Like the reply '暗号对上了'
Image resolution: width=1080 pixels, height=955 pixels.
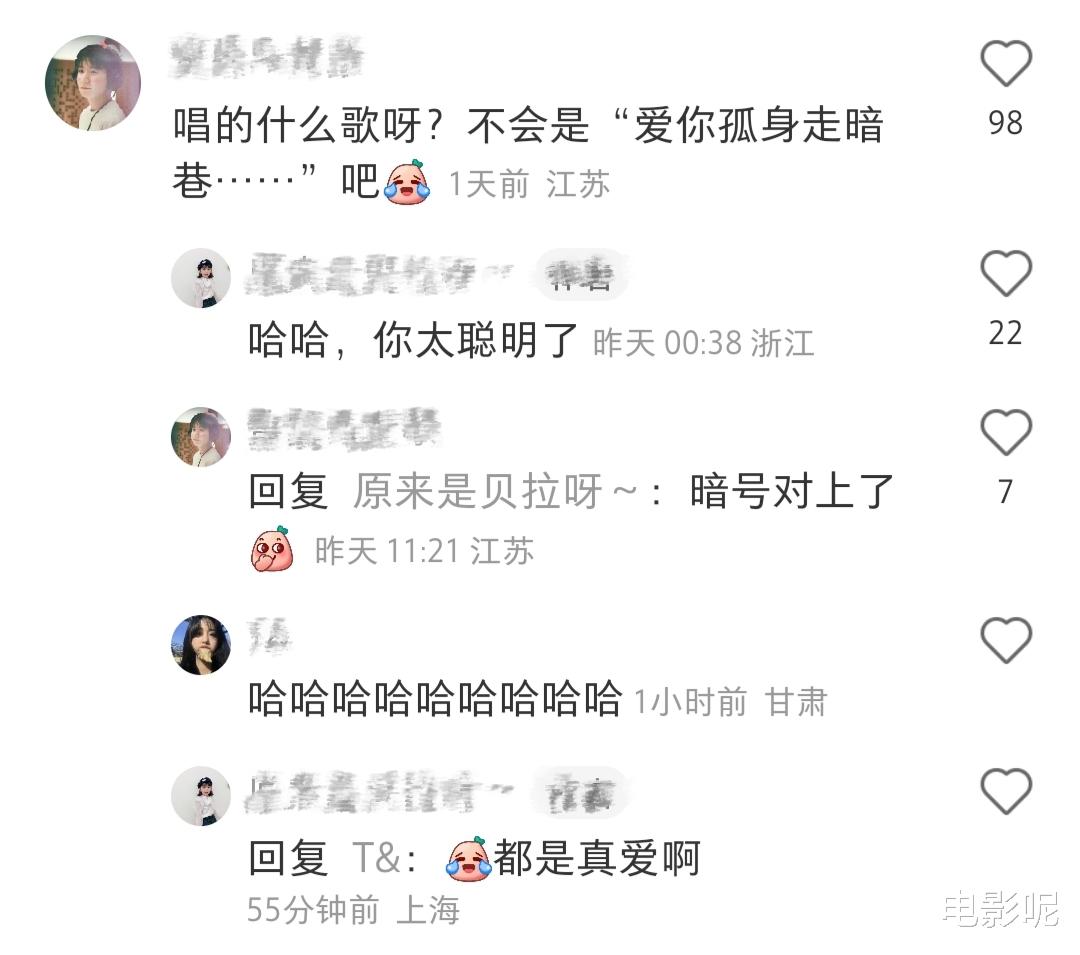point(1006,432)
